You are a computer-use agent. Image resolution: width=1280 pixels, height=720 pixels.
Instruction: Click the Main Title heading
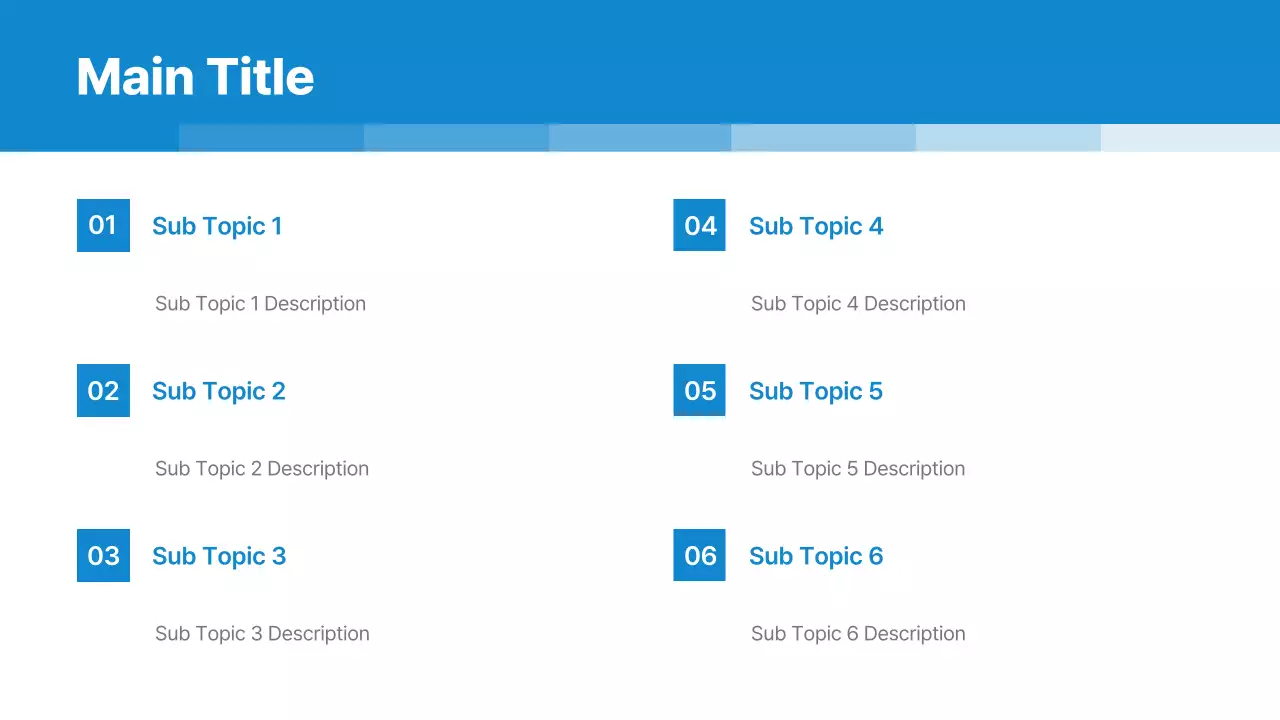[195, 77]
